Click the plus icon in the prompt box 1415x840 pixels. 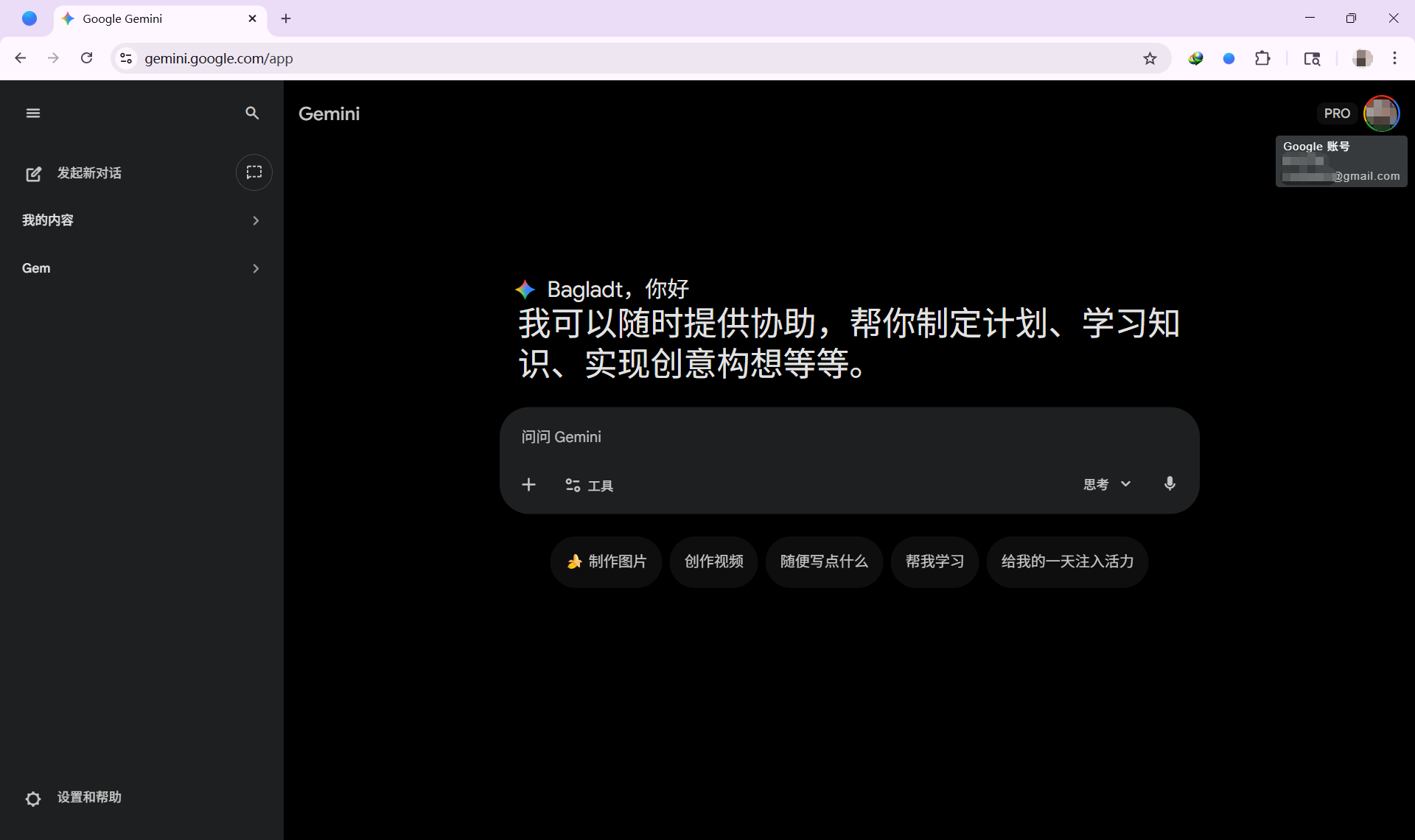(529, 484)
